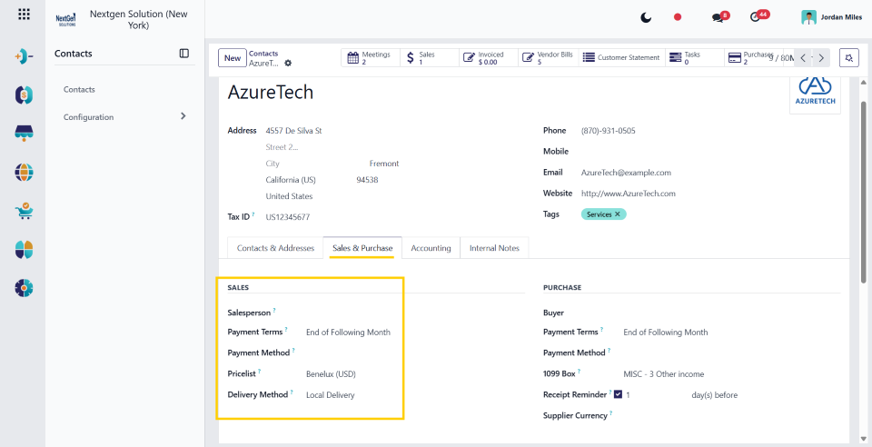The width and height of the screenshot is (872, 447).
Task: Open Customer Statement smart button
Action: 621,58
